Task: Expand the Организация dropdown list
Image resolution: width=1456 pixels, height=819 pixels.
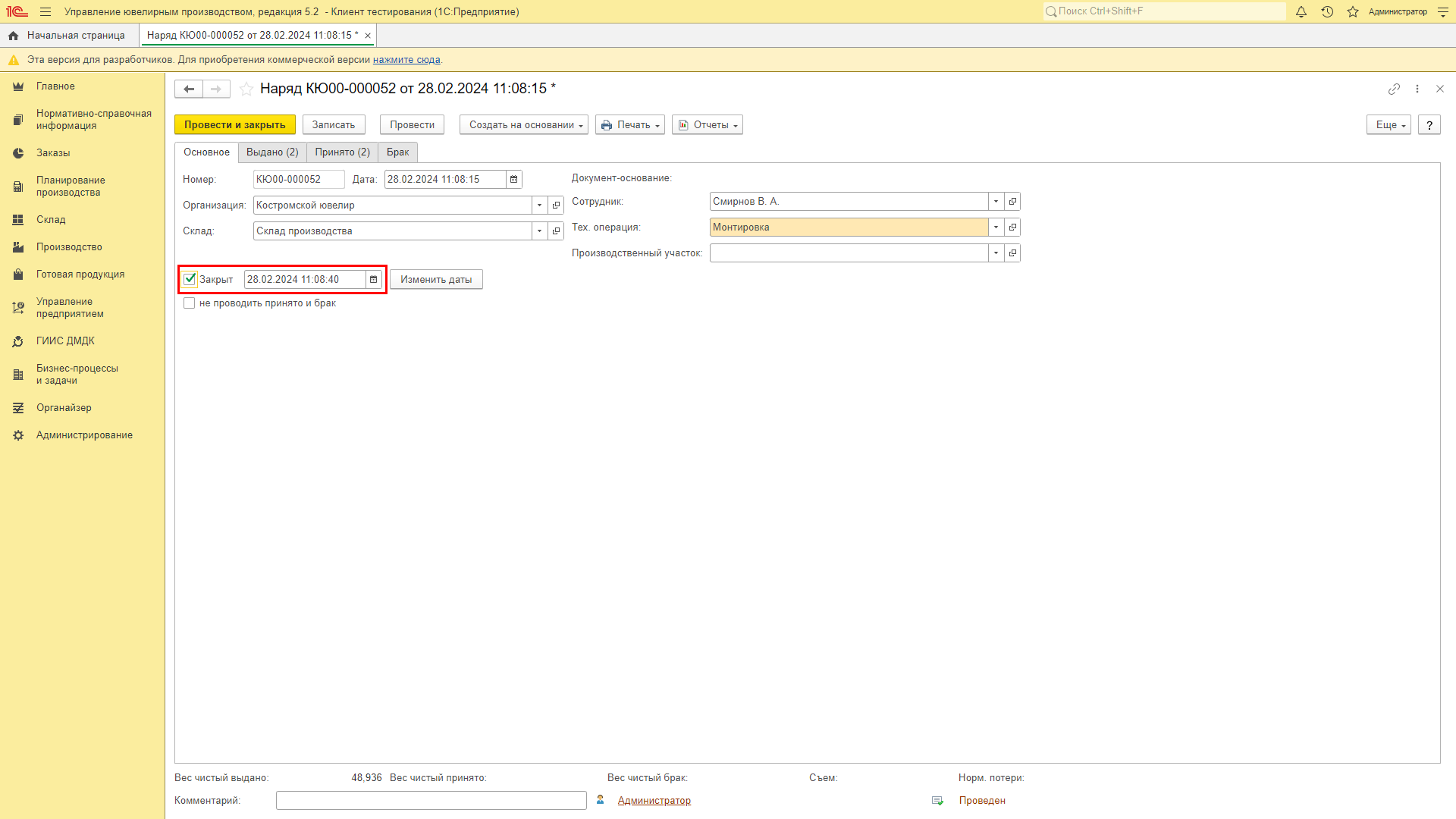Action: (540, 206)
